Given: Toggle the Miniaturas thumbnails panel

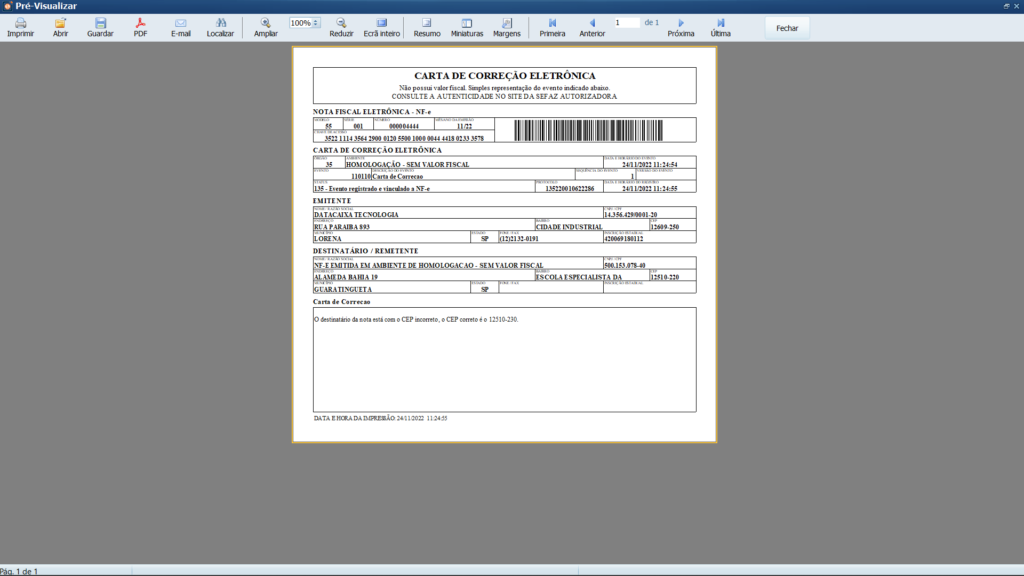Looking at the screenshot, I should coord(467,27).
